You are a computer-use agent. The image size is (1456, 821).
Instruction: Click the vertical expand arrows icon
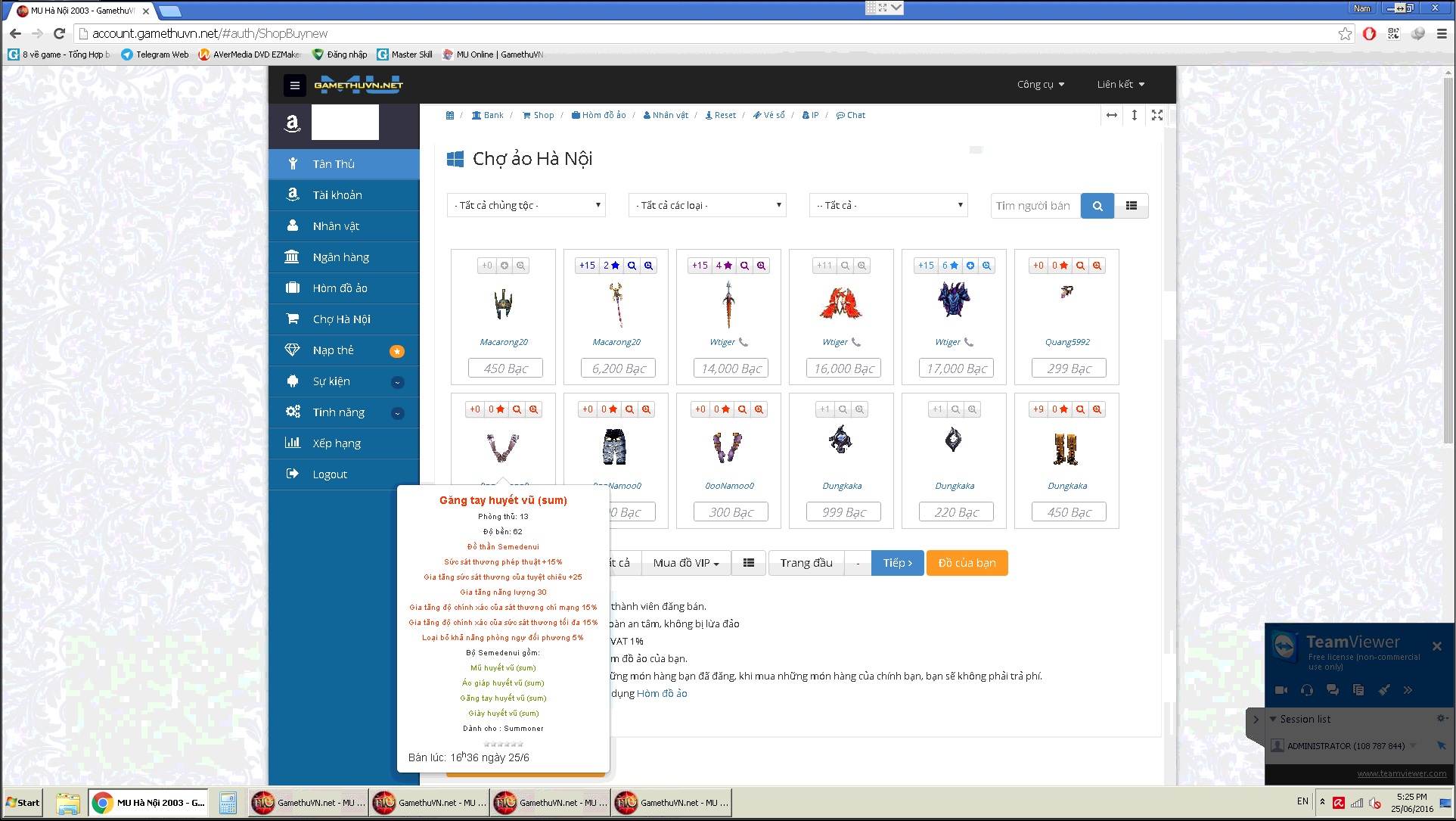click(x=1134, y=115)
